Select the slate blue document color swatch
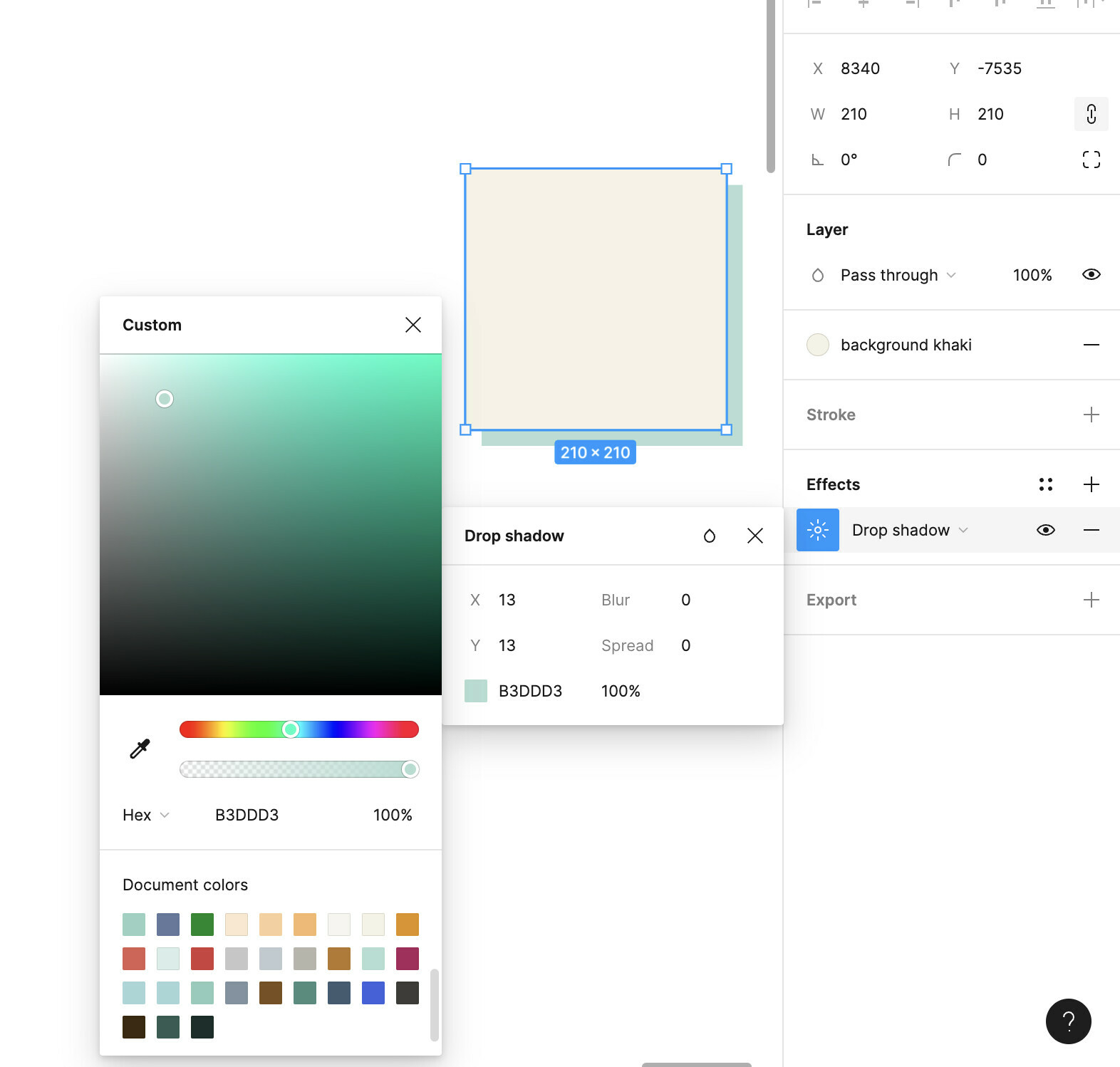 168,925
